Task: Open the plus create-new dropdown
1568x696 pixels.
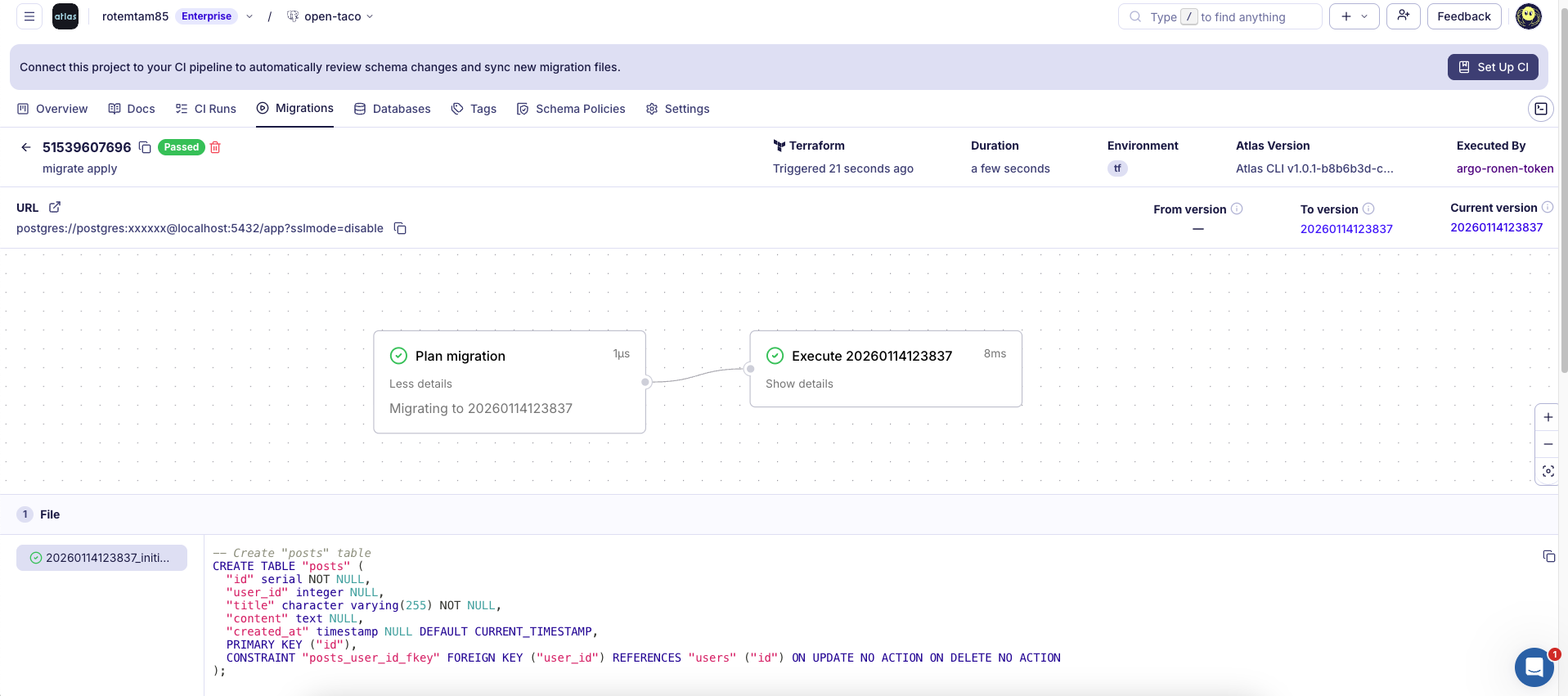Action: (x=1354, y=16)
